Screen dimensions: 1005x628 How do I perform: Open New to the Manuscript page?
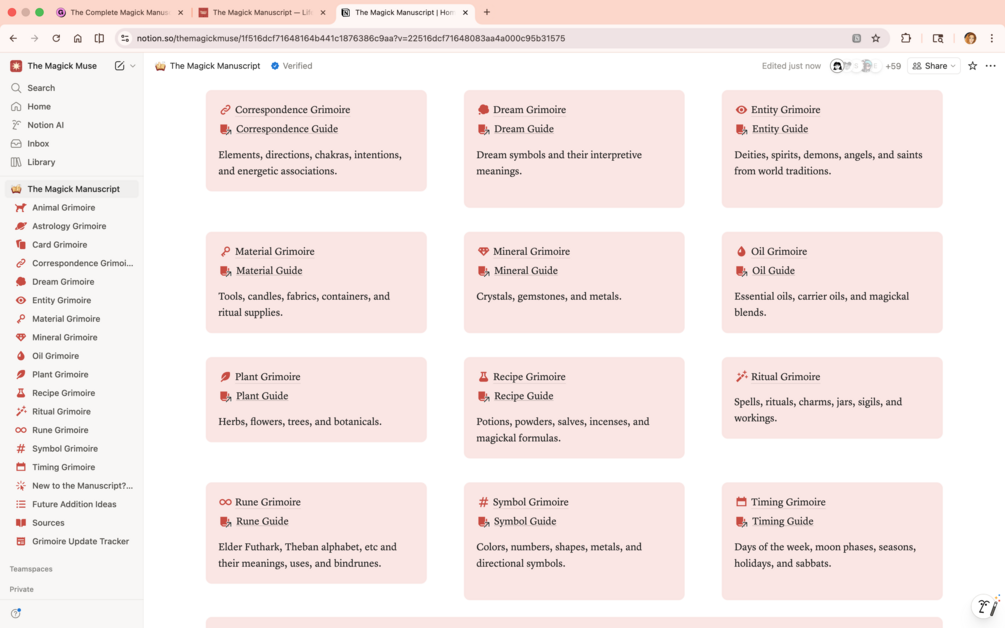(83, 486)
